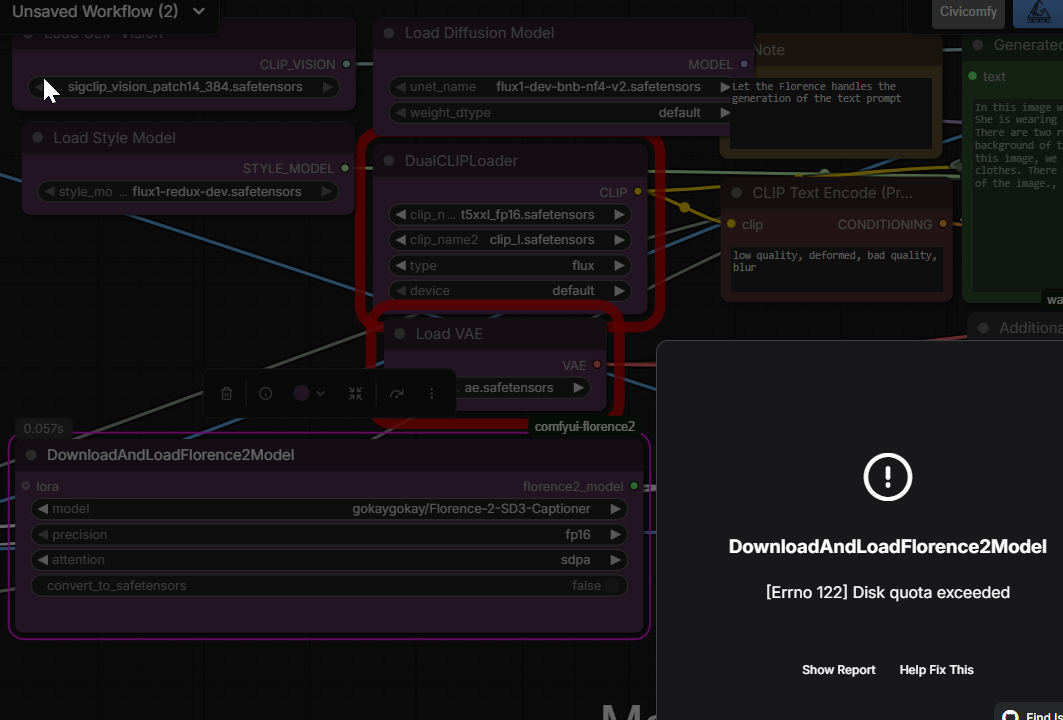
Task: Go to previous Florence model with left arrow
Action: (43, 509)
